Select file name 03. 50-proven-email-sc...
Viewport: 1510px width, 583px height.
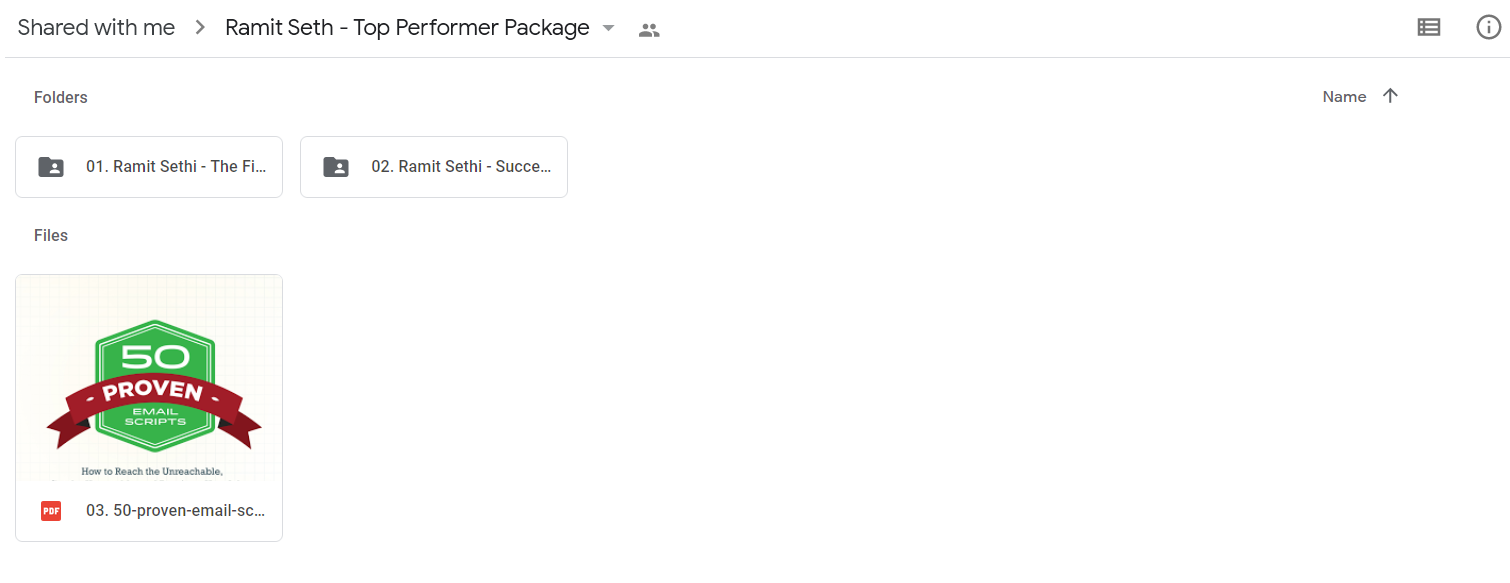[176, 511]
